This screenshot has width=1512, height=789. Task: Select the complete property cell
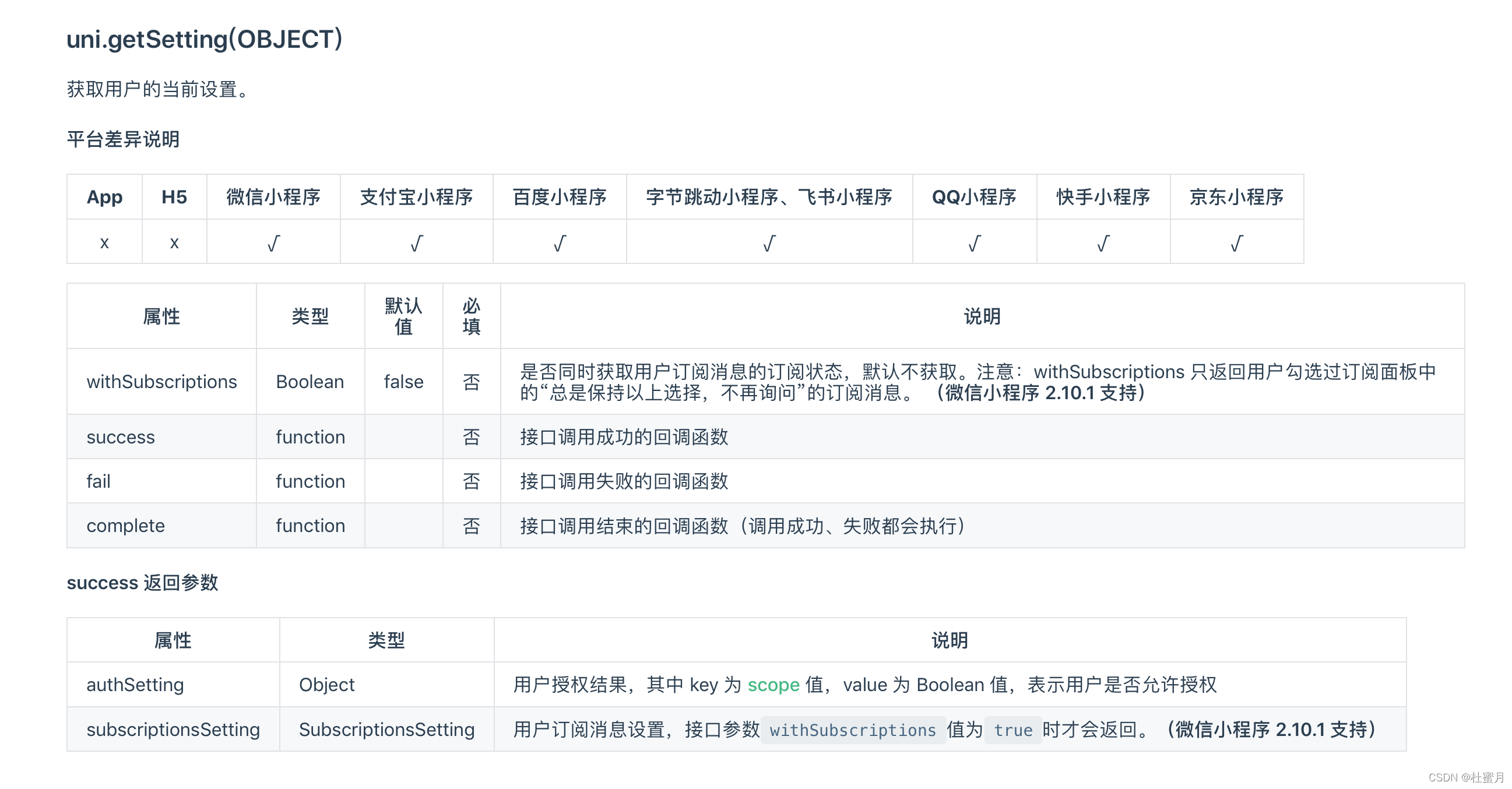[x=125, y=525]
